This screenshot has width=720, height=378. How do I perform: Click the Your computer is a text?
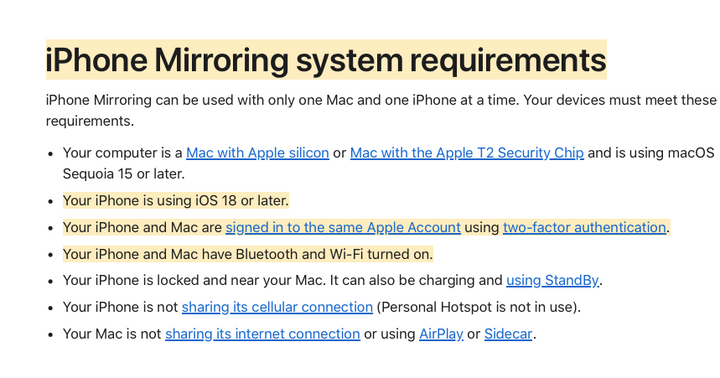[123, 153]
